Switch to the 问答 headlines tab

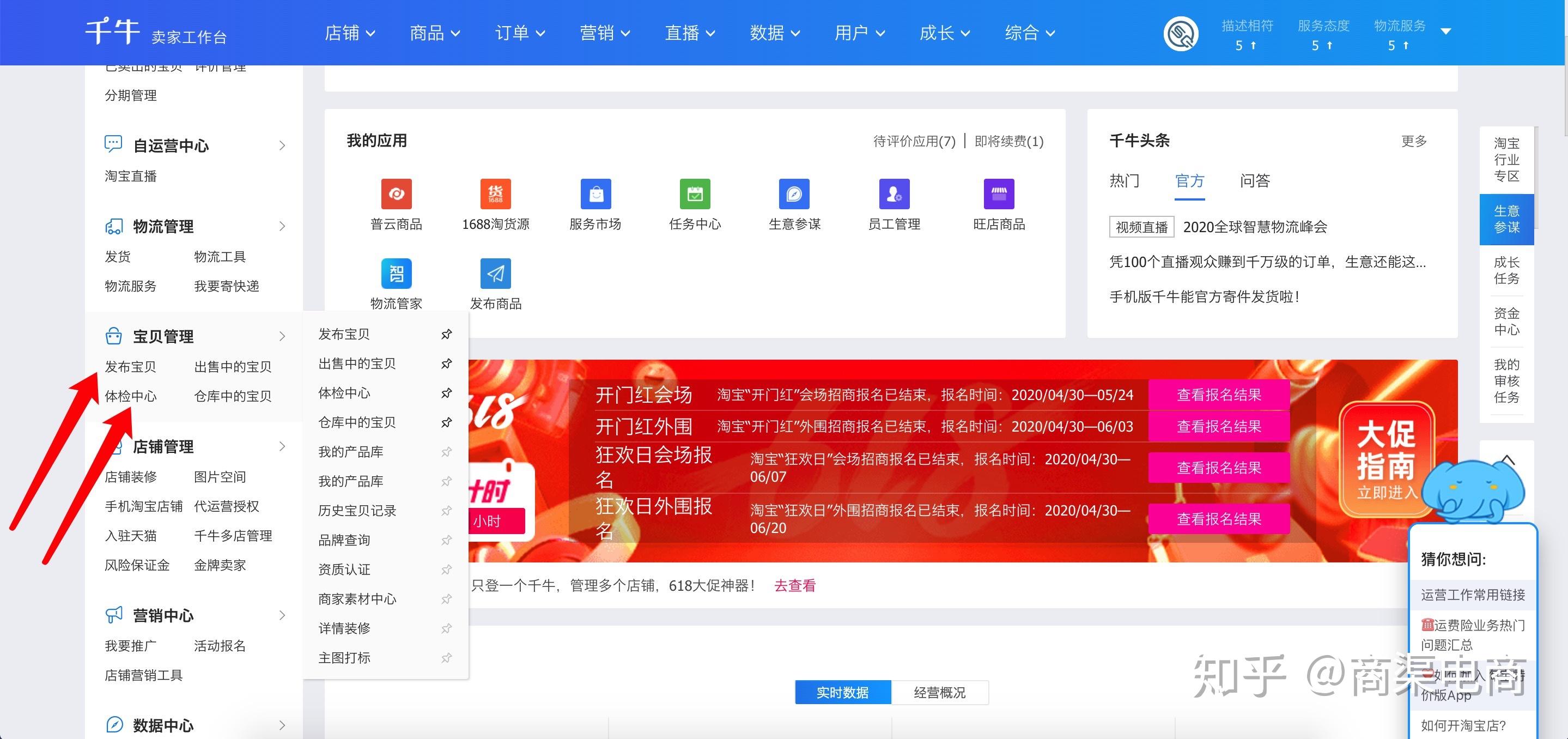1255,181
